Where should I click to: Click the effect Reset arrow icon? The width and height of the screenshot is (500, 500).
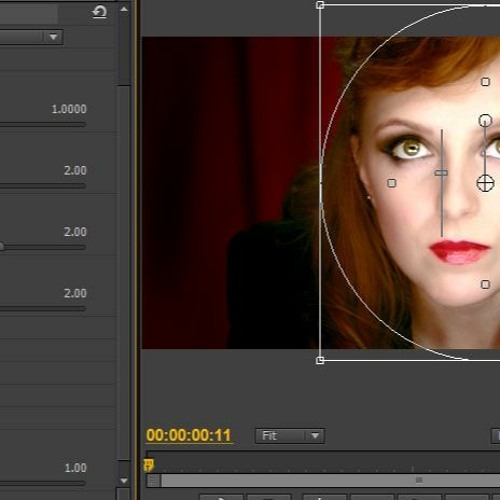pos(99,12)
